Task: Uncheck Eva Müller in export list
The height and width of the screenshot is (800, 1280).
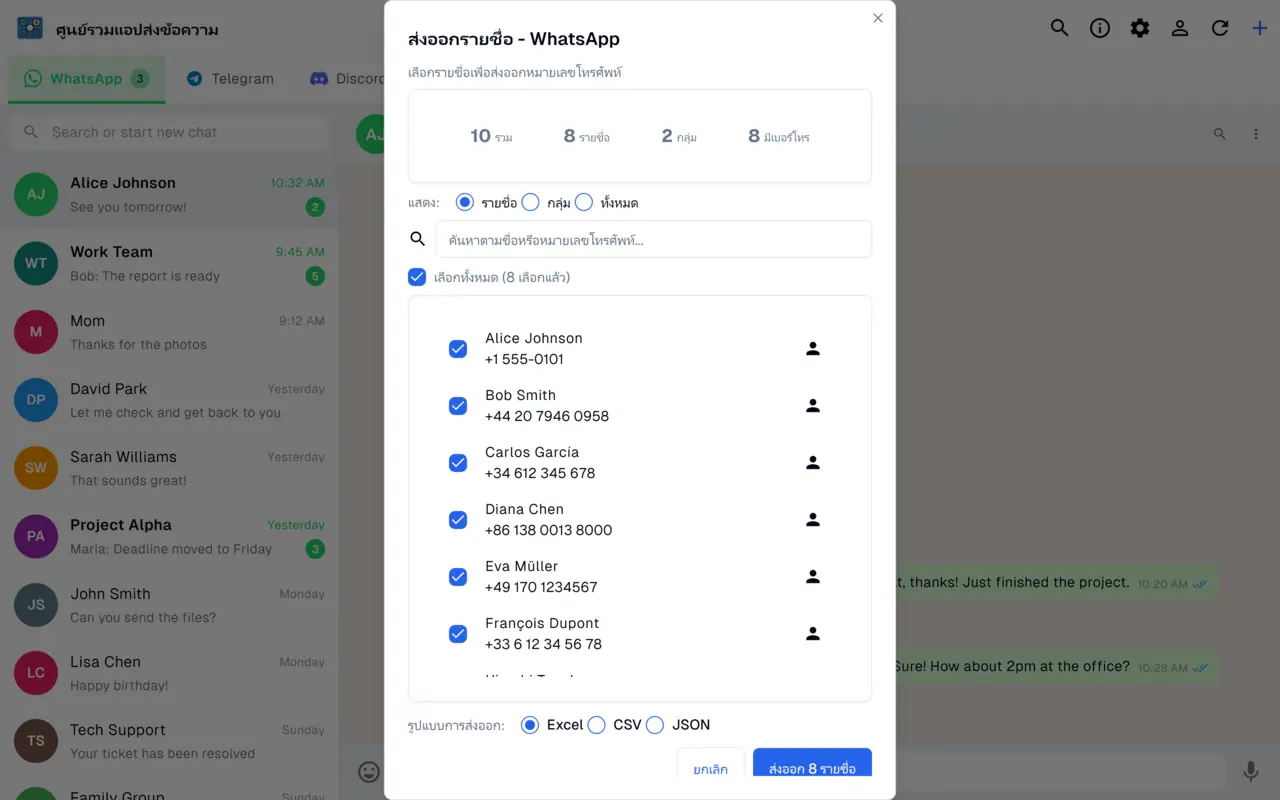Action: (458, 577)
